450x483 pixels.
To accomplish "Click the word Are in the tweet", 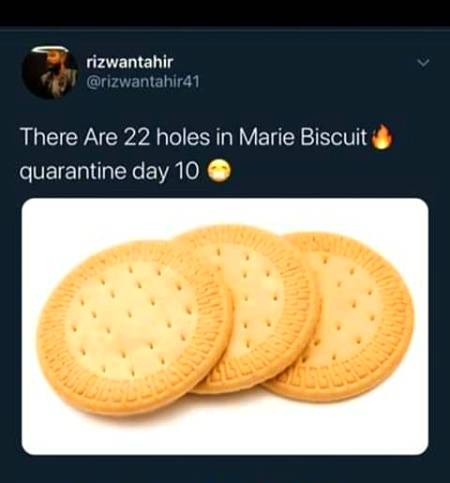I will (101, 137).
